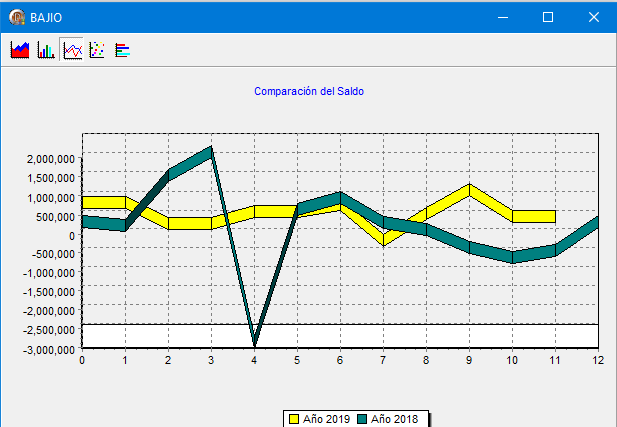
Task: Select the line chart view button
Action: click(x=72, y=50)
